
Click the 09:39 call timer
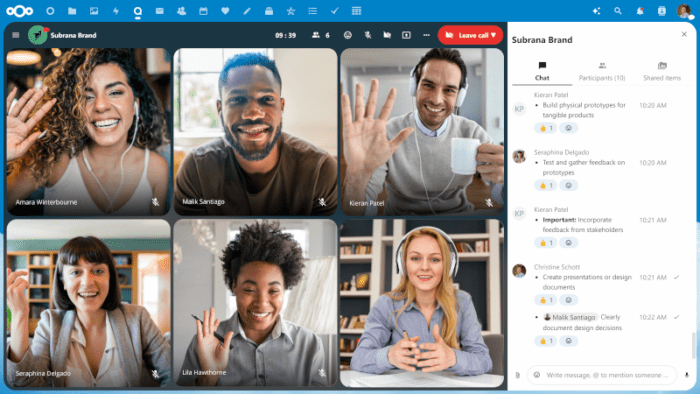pyautogui.click(x=285, y=35)
